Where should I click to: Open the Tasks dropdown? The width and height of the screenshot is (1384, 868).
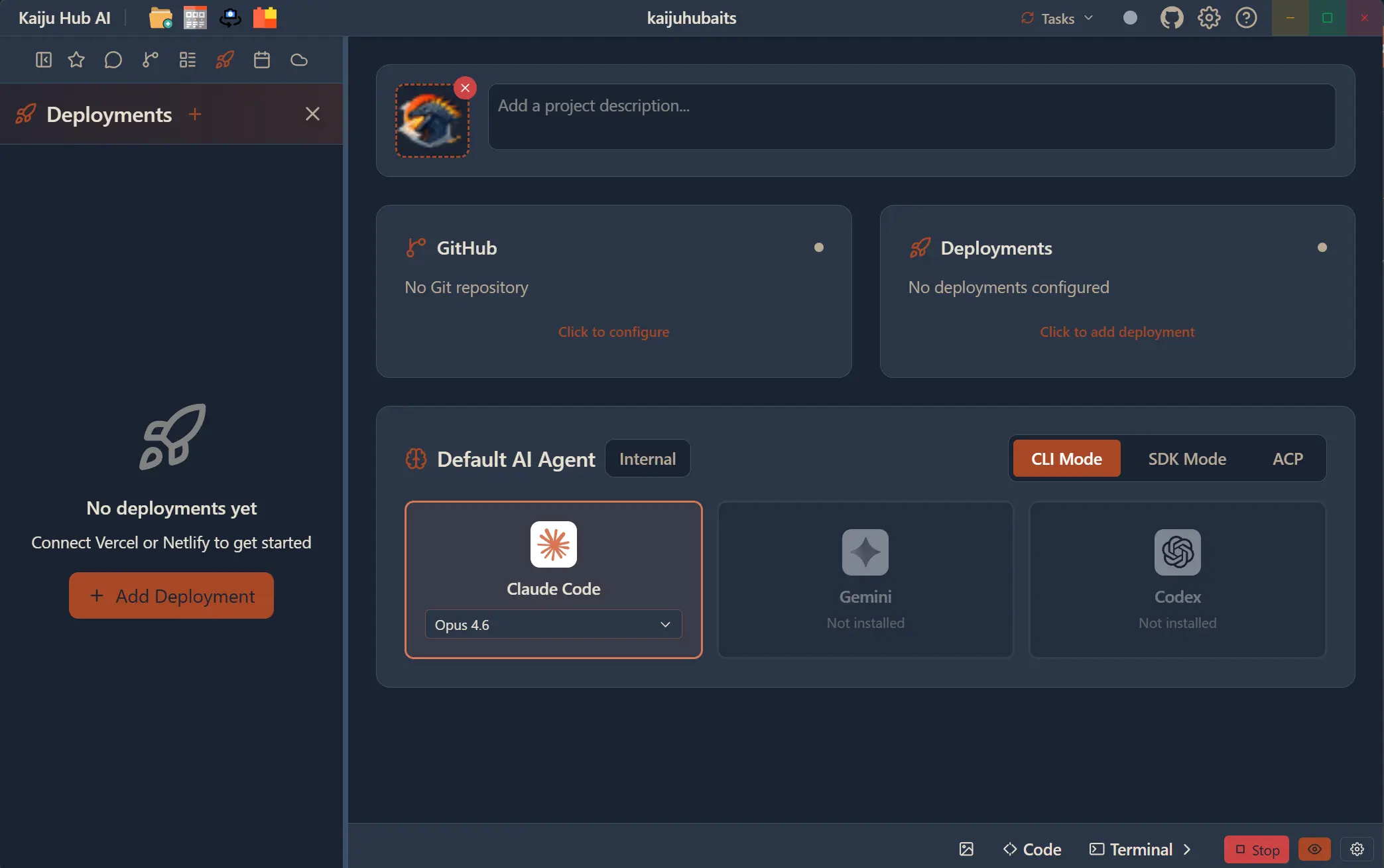click(1057, 19)
